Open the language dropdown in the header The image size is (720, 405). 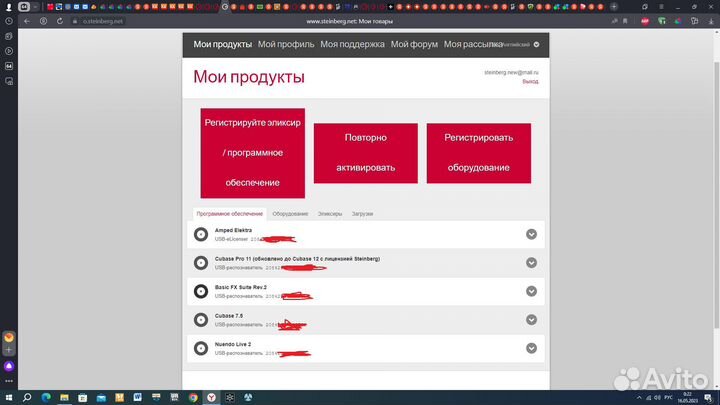pyautogui.click(x=536, y=45)
